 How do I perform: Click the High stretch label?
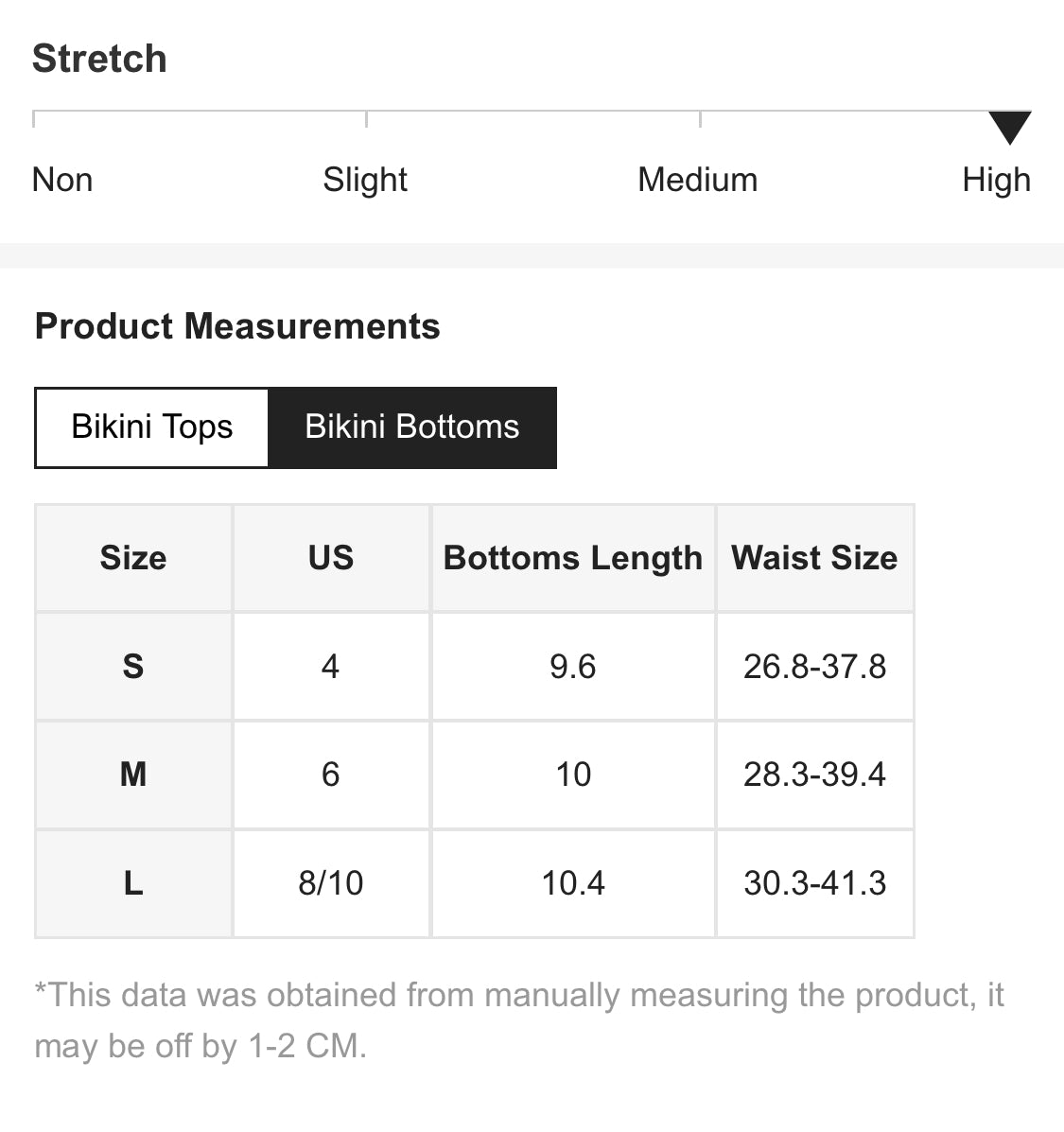pos(996,180)
